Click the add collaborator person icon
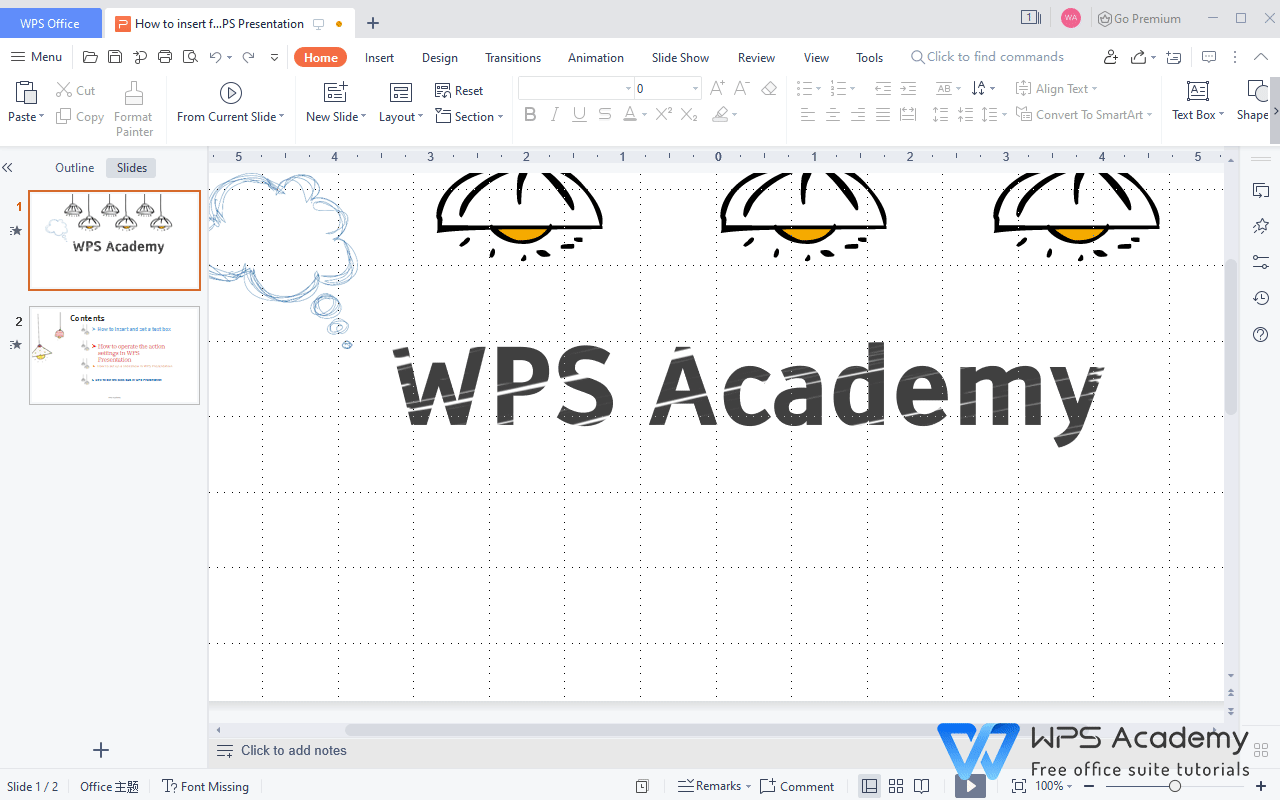This screenshot has height=800, width=1280. point(1111,57)
